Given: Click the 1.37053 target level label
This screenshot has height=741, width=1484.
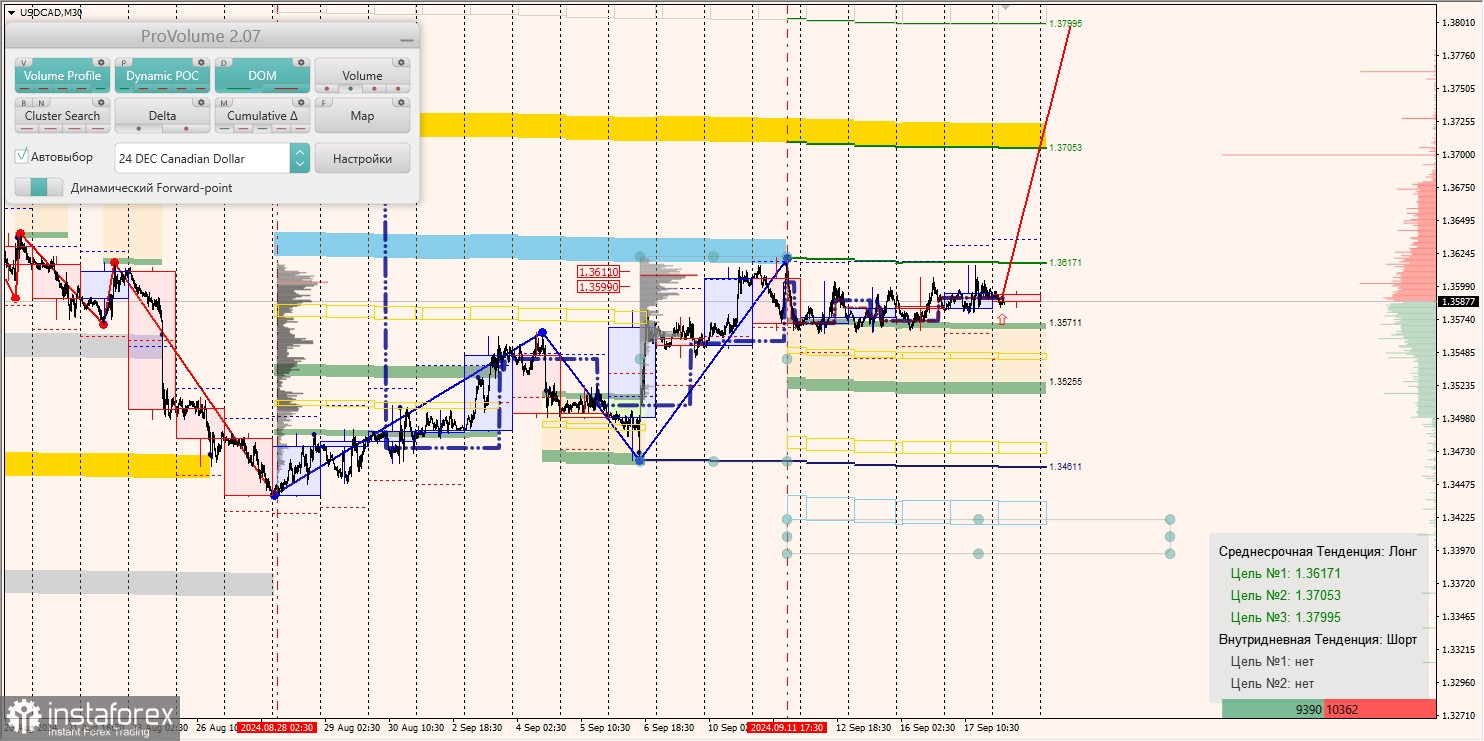Looking at the screenshot, I should (x=1065, y=148).
